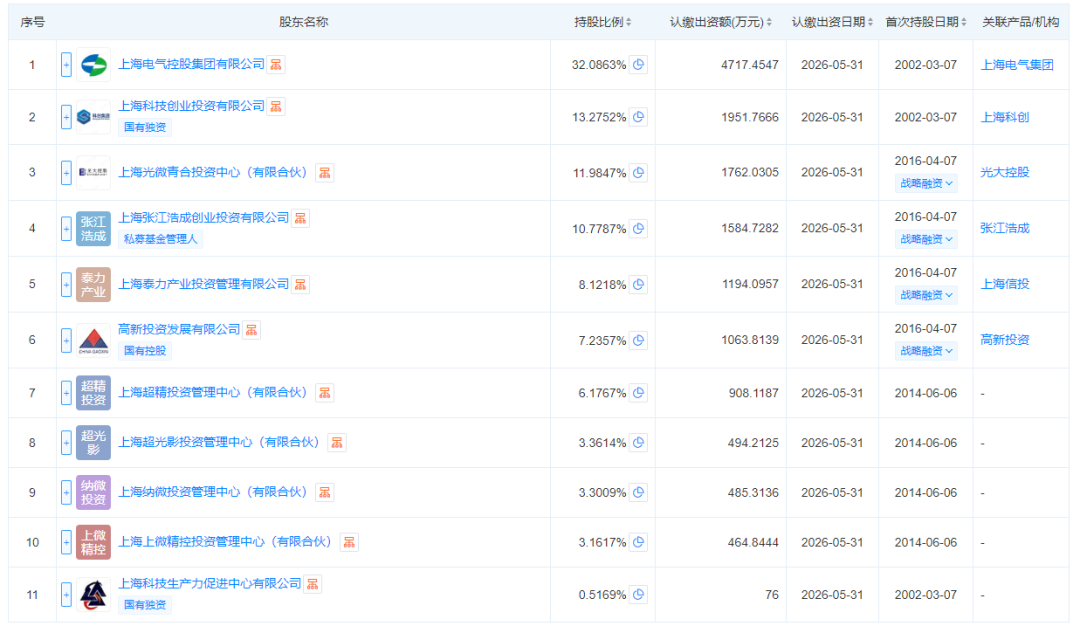Open 战略融资 dropdown in 上海张江浩成 row

pyautogui.click(x=926, y=239)
